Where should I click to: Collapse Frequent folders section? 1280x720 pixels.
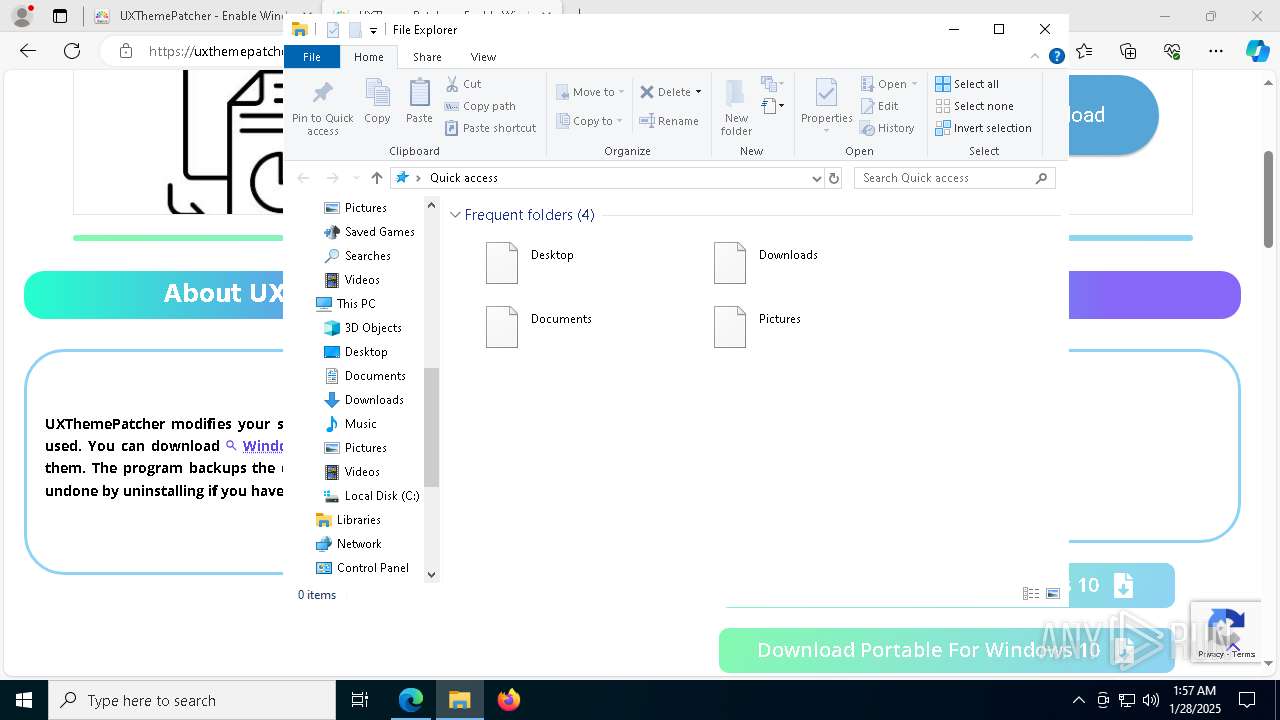[455, 215]
